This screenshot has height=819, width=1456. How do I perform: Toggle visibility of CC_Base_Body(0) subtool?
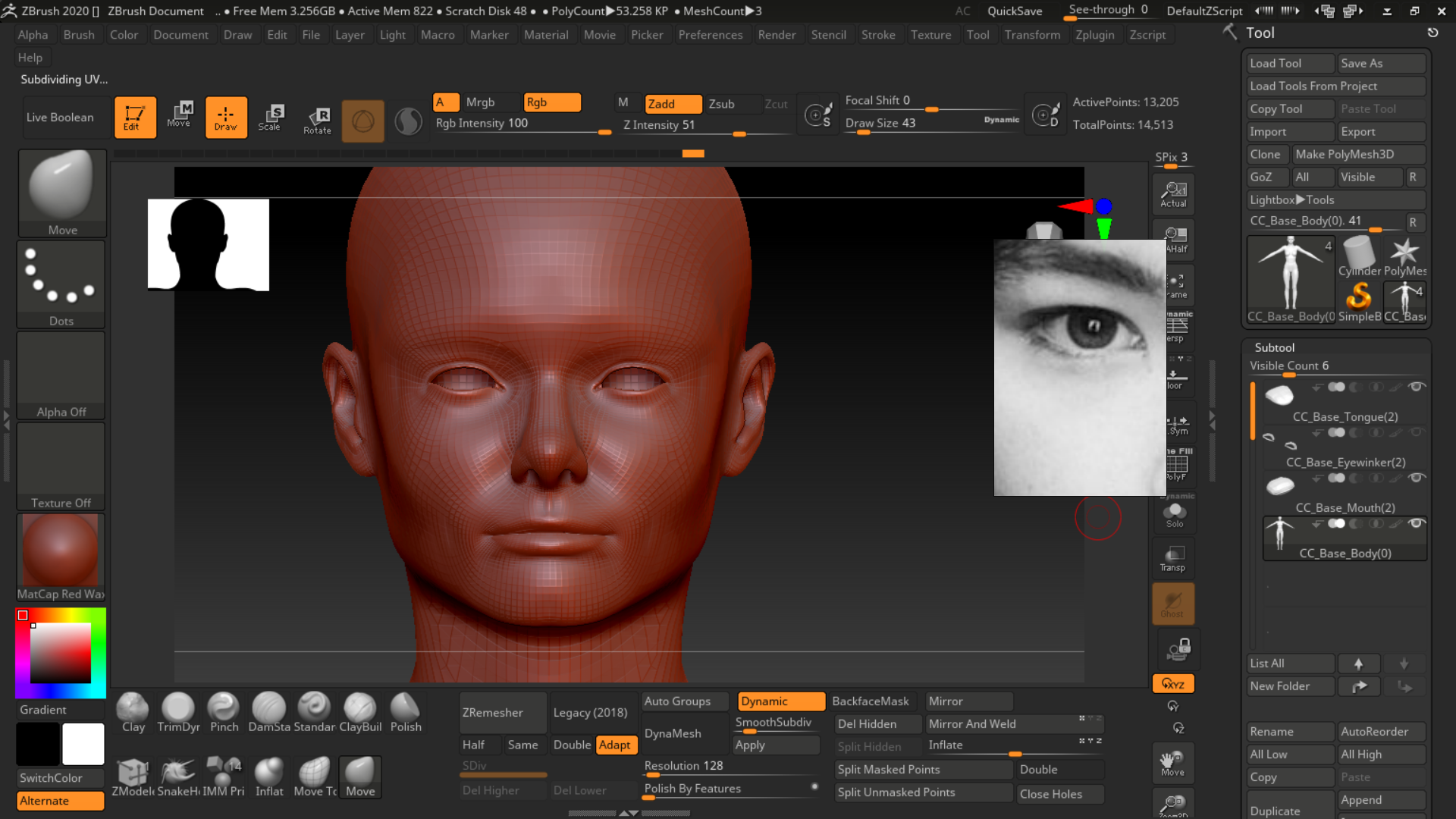(x=1416, y=524)
